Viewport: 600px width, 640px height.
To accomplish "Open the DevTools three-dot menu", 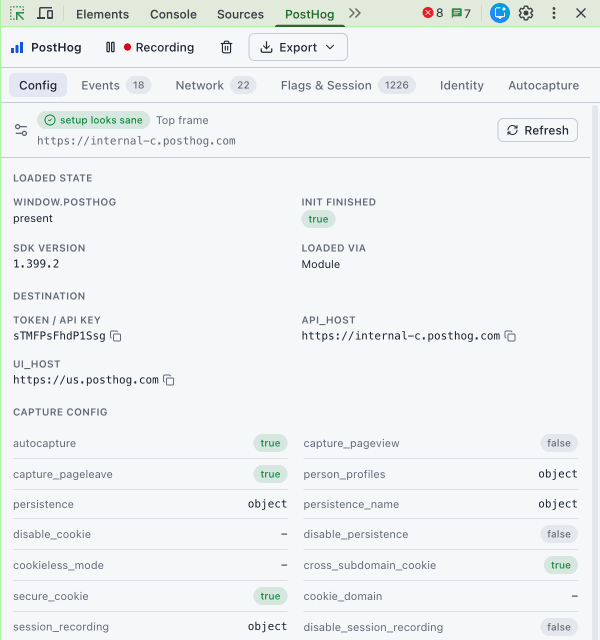I will [x=553, y=13].
